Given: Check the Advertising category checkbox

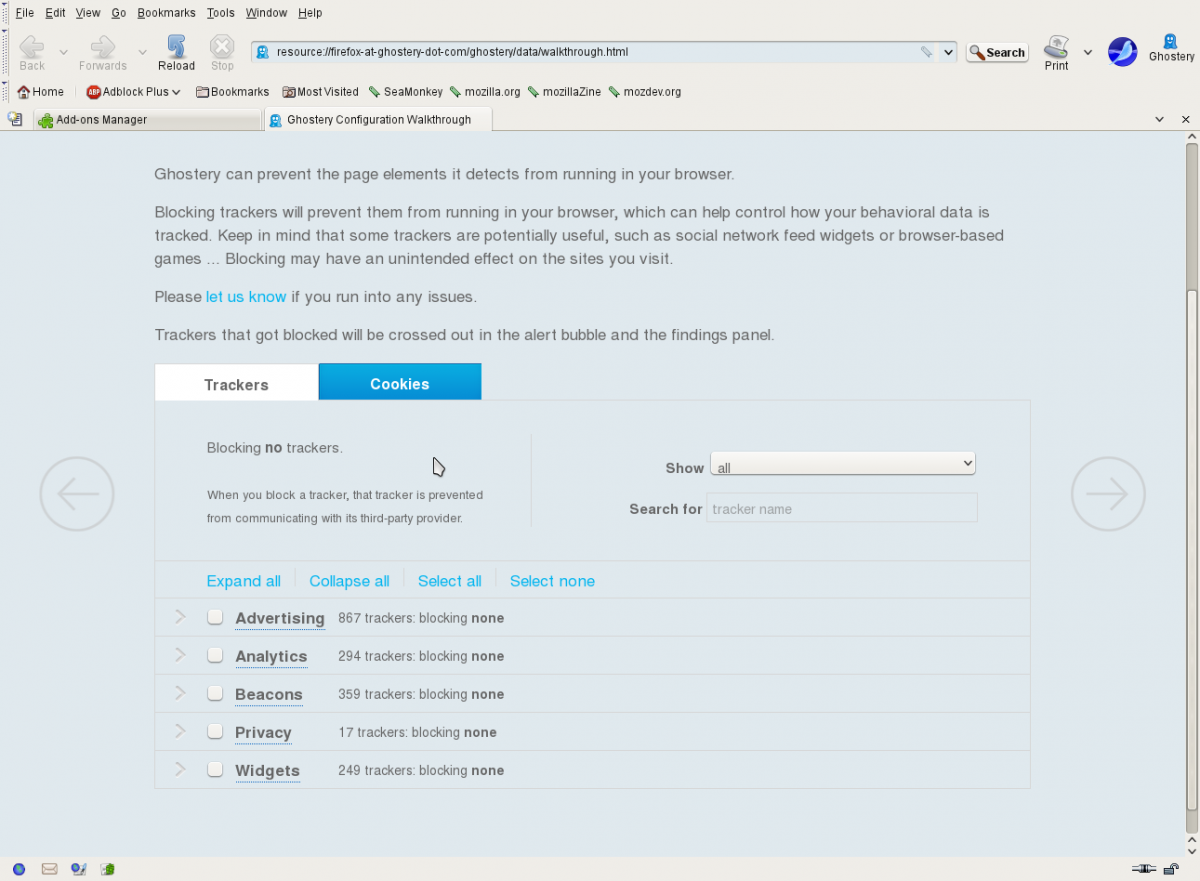Looking at the screenshot, I should (x=215, y=617).
